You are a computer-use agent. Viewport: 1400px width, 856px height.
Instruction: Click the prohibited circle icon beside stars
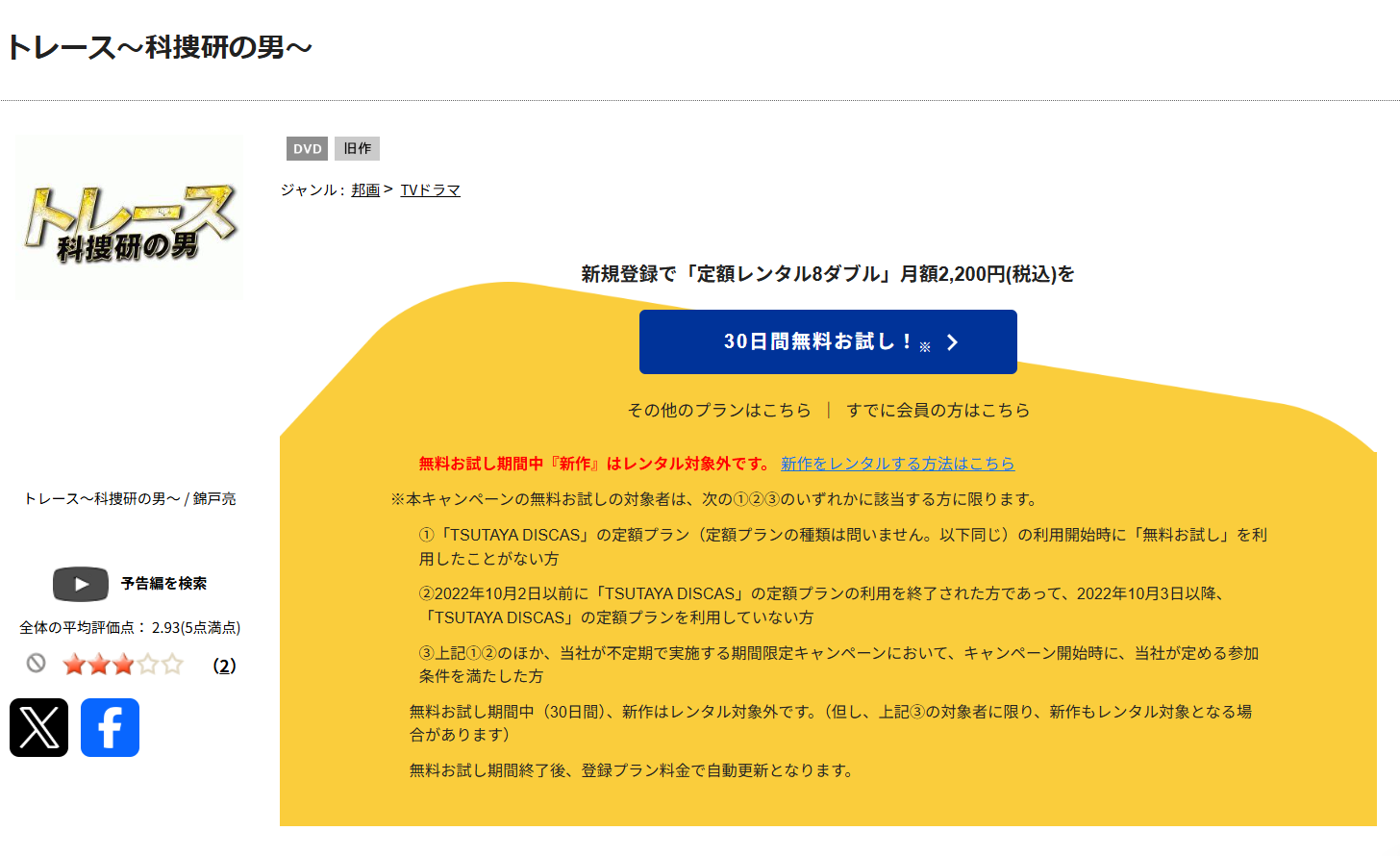36,663
